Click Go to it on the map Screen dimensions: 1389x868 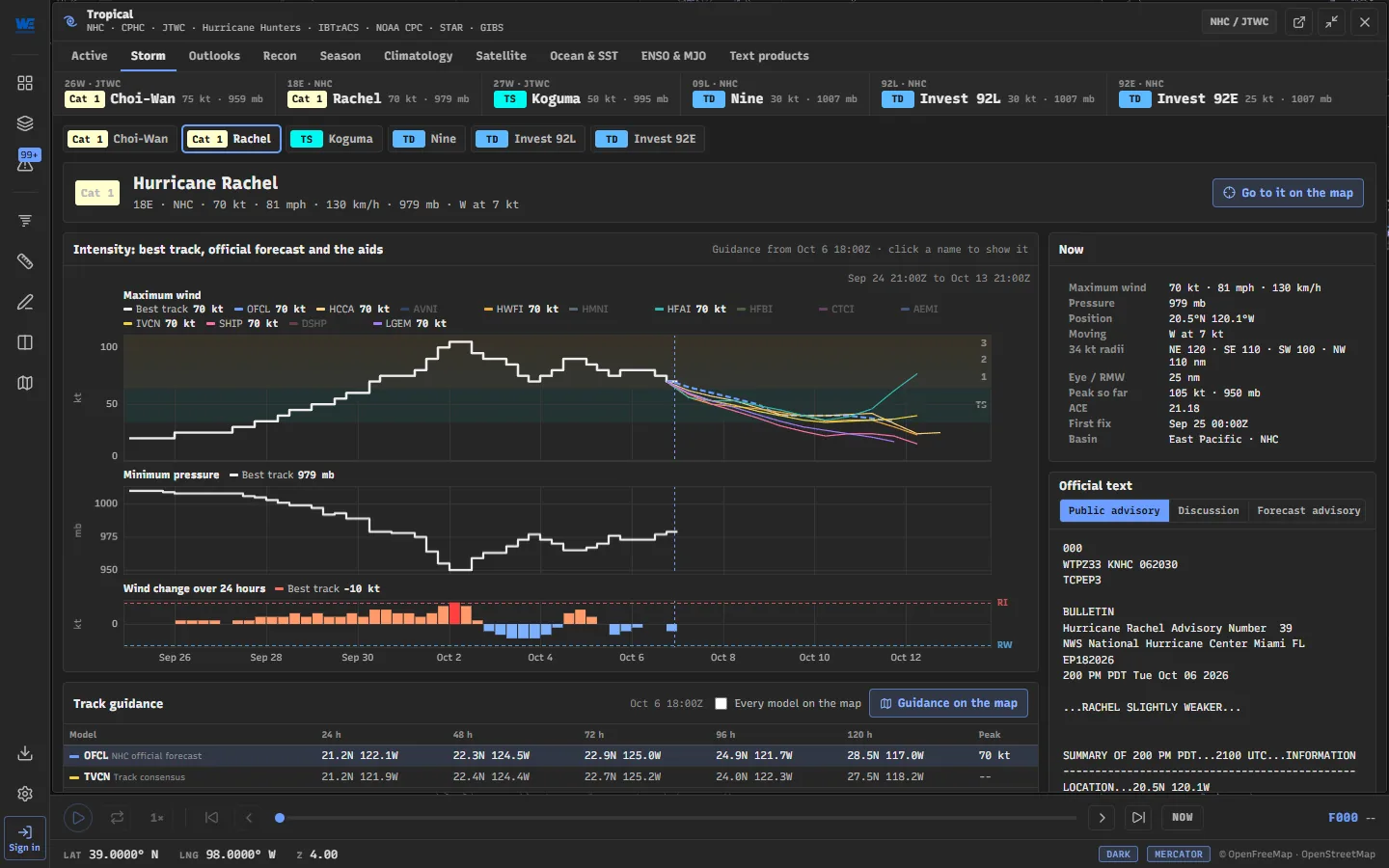click(x=1288, y=193)
